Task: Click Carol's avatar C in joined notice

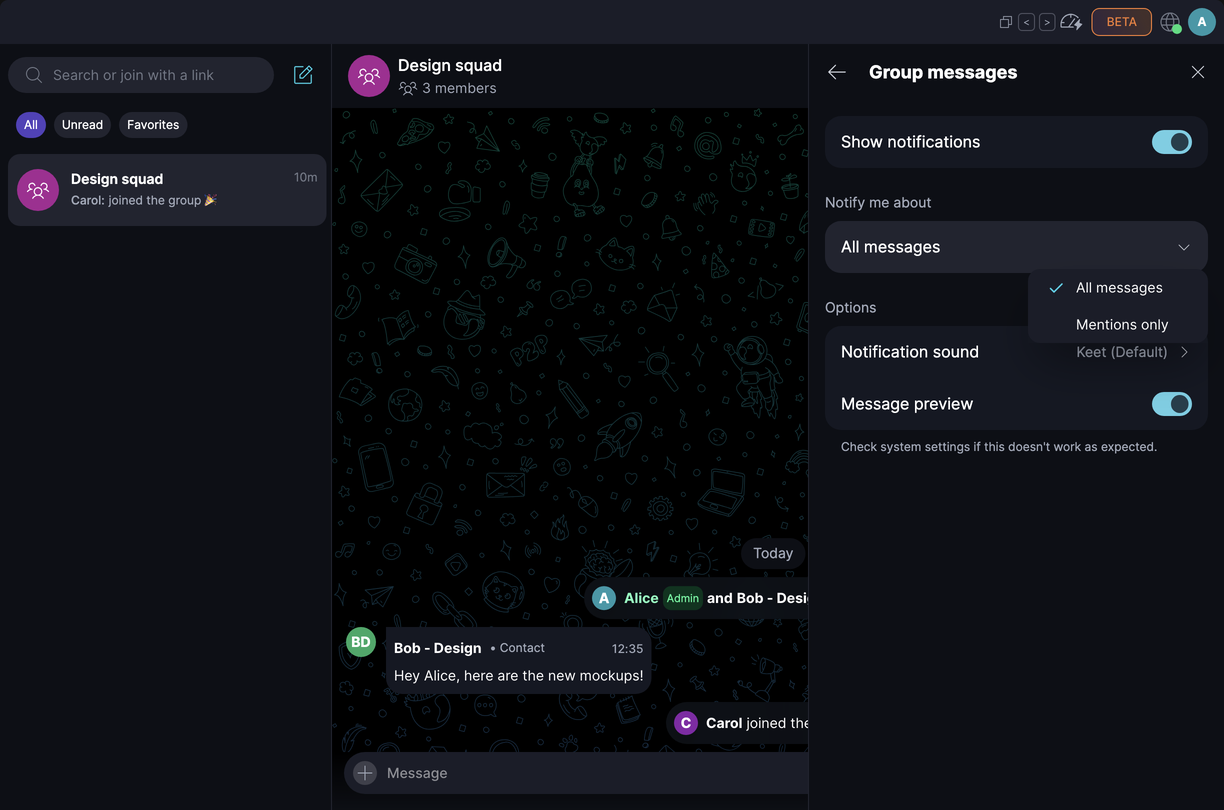Action: point(686,723)
